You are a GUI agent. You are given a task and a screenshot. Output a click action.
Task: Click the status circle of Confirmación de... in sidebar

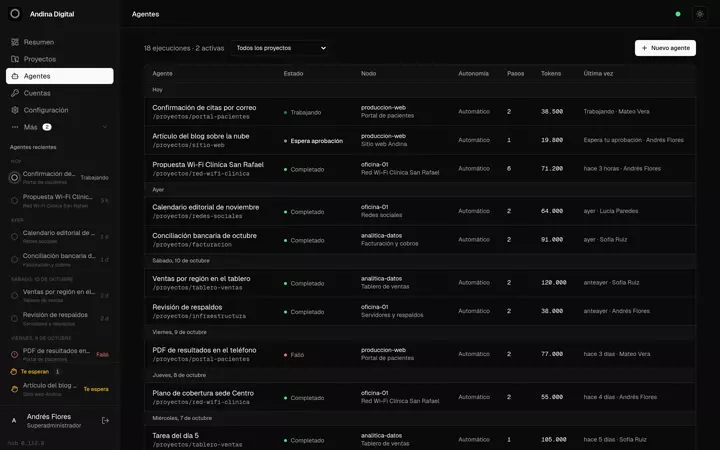pyautogui.click(x=14, y=177)
